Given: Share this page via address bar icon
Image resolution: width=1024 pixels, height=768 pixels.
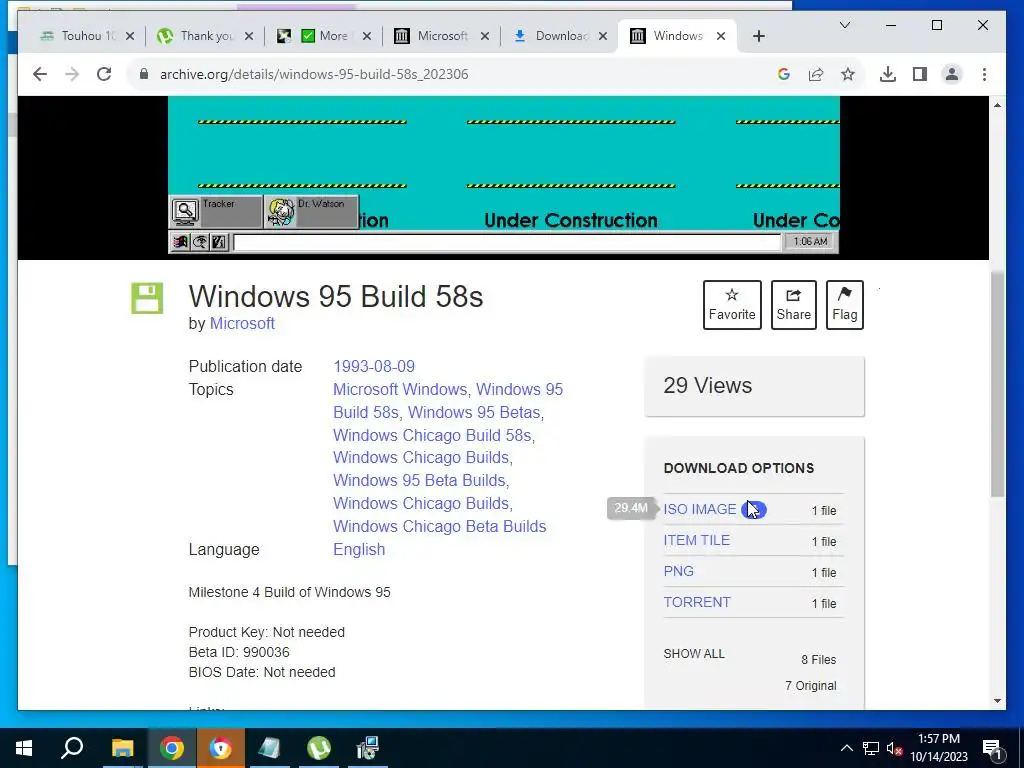Looking at the screenshot, I should [816, 74].
